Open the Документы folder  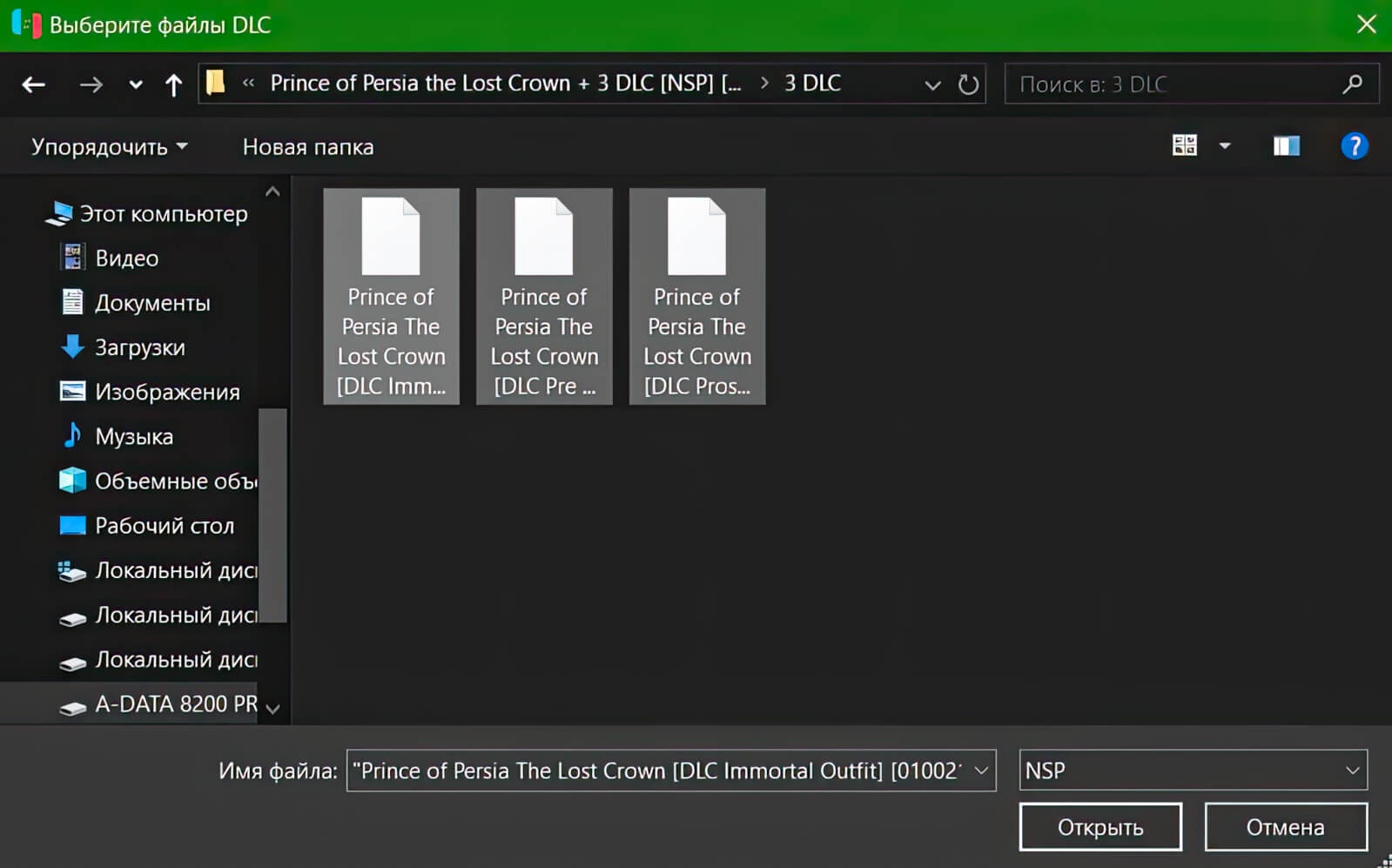(x=152, y=302)
